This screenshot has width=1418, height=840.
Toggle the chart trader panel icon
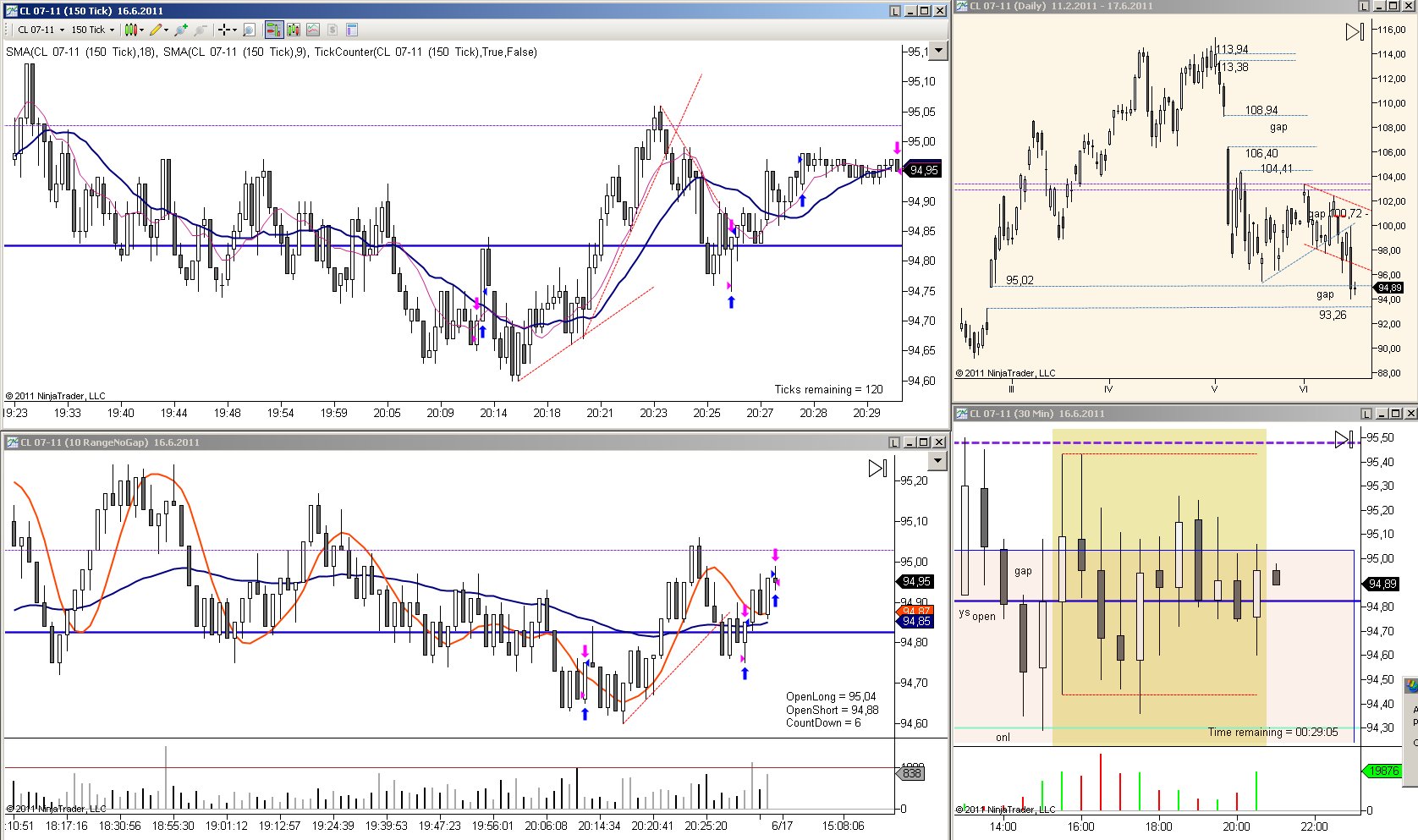273,30
